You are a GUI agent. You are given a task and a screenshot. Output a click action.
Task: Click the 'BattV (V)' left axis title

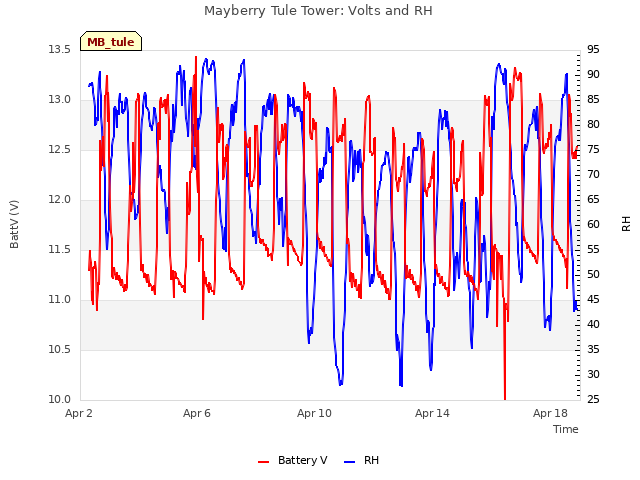click(x=14, y=224)
